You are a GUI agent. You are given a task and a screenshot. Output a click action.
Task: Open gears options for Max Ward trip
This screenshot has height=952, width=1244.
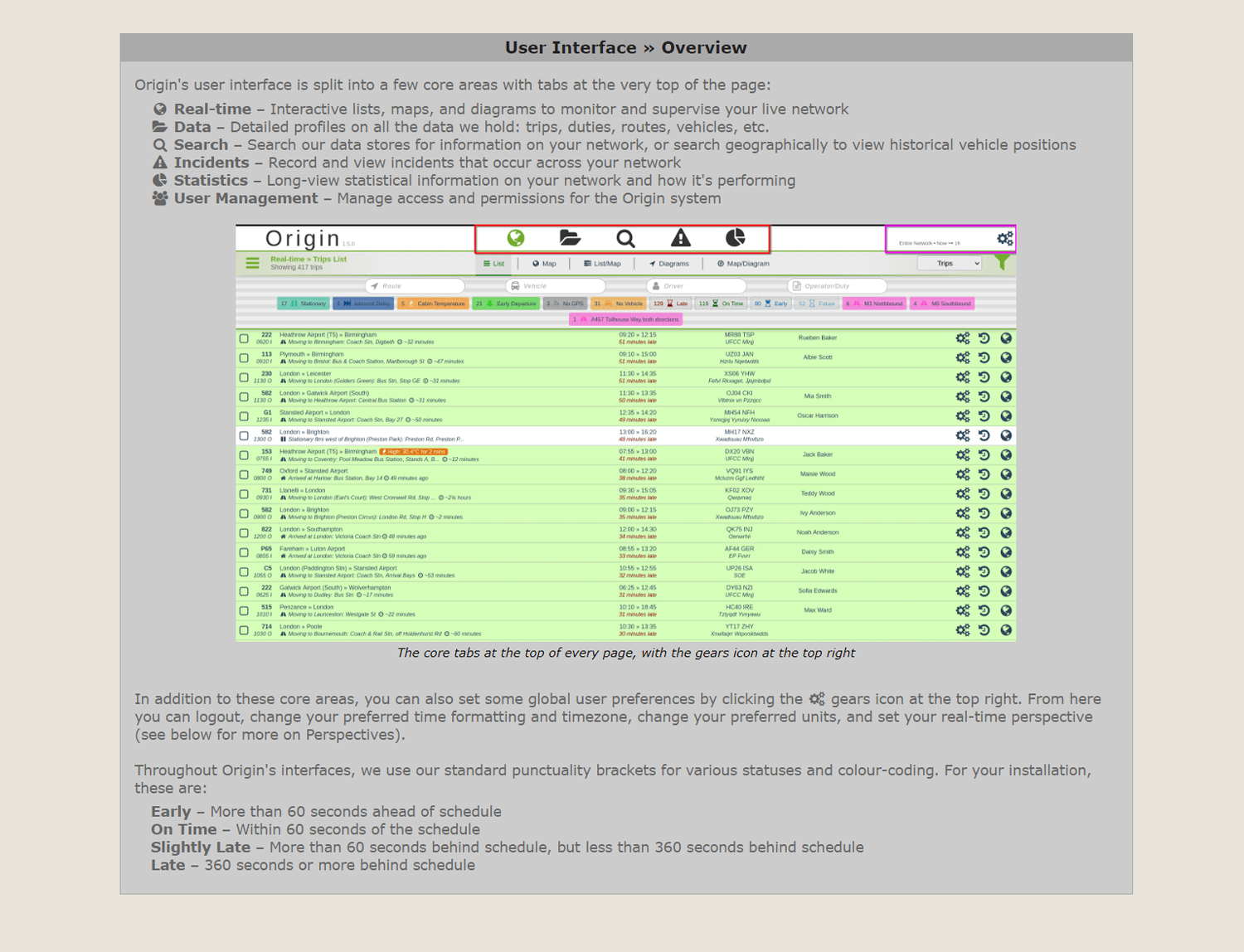click(963, 611)
